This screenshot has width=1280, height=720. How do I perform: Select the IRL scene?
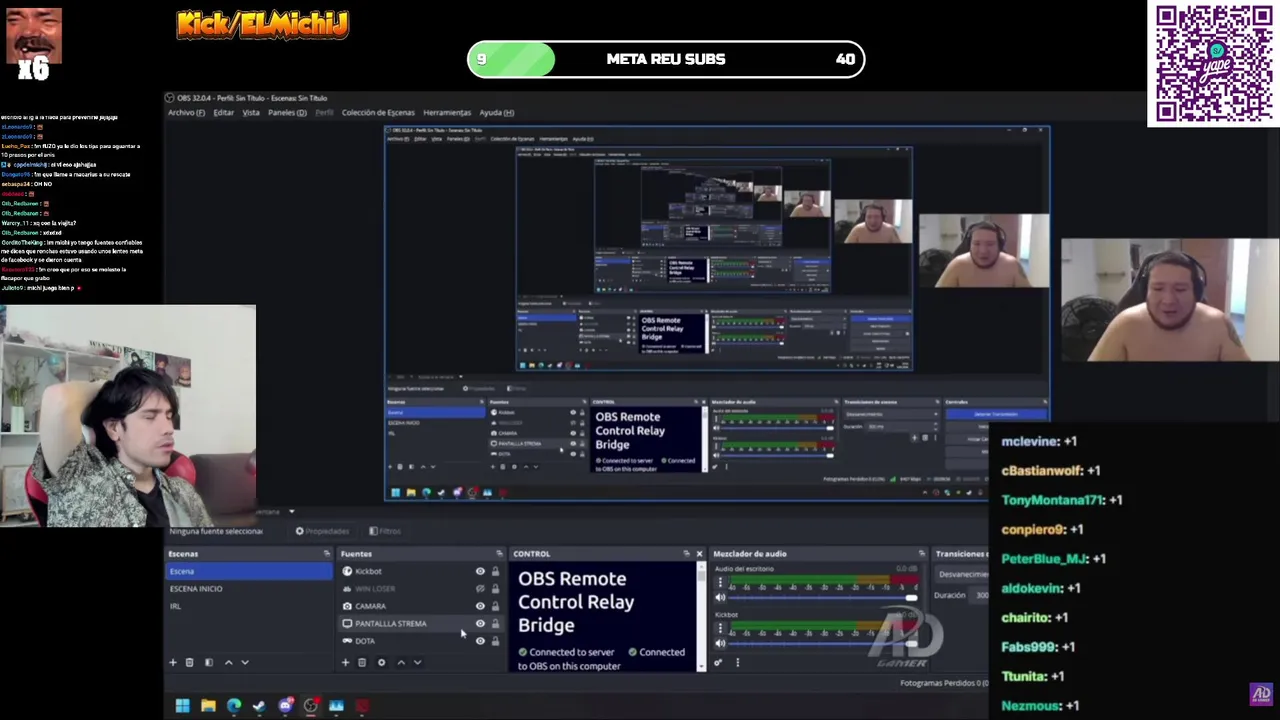(249, 606)
